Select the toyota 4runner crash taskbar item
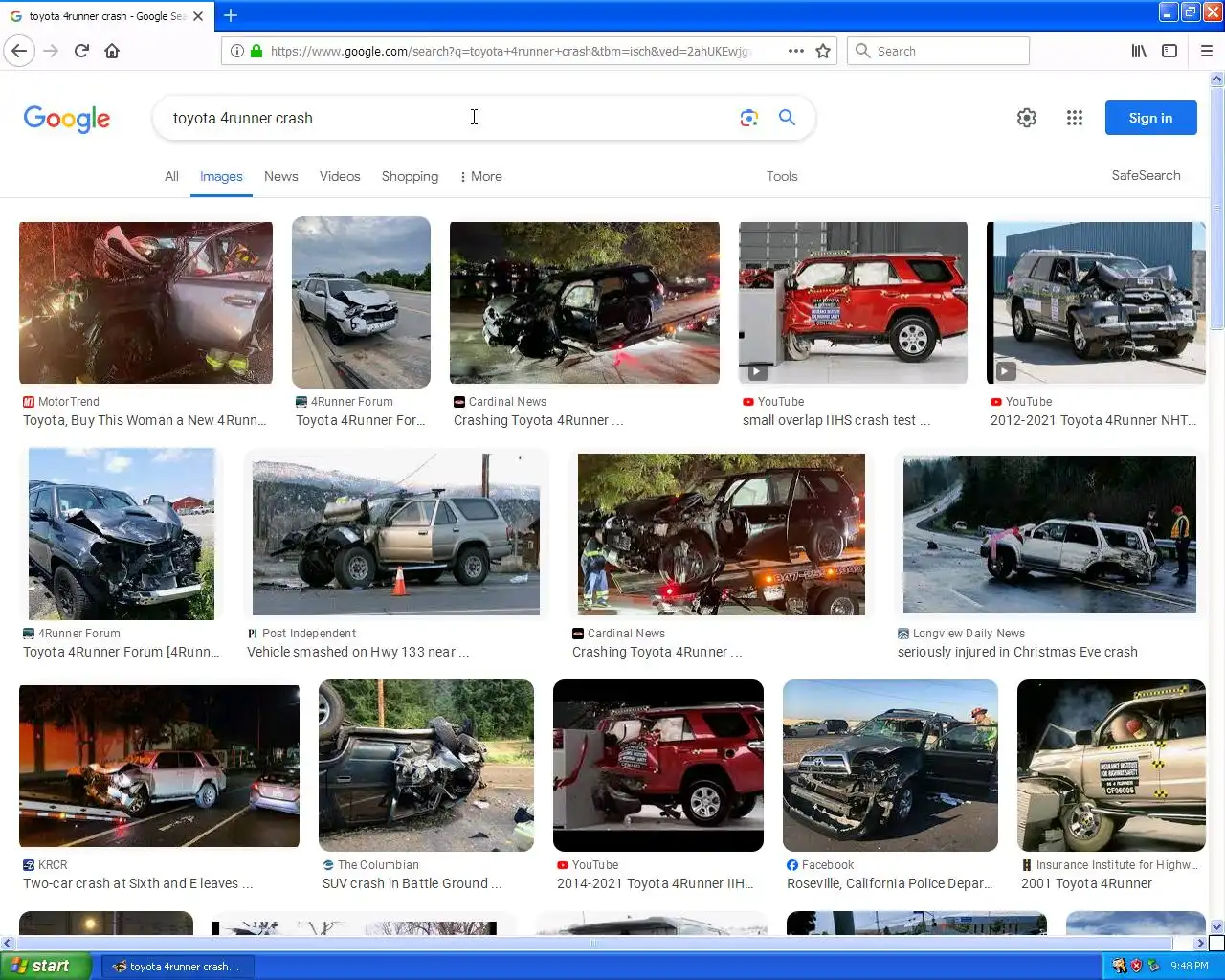1225x980 pixels. point(177,967)
